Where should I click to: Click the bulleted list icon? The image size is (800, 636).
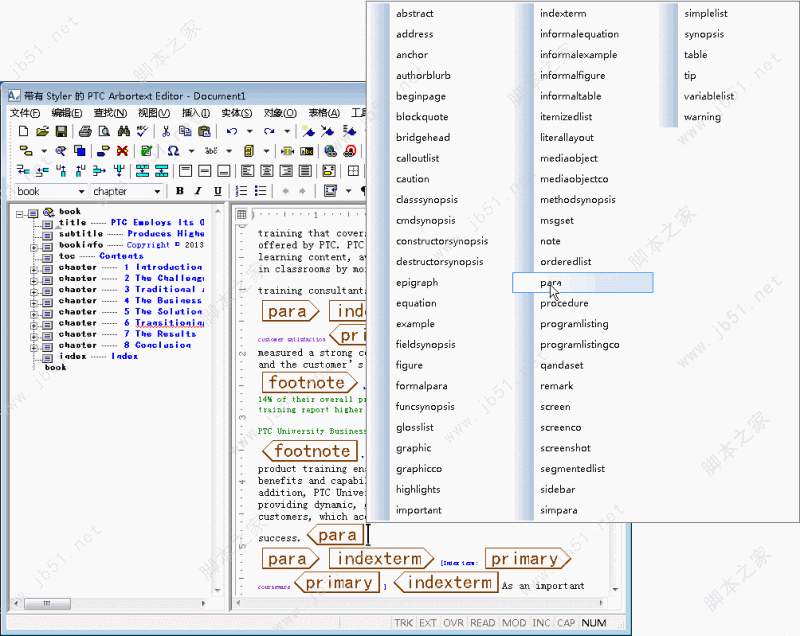coord(260,191)
